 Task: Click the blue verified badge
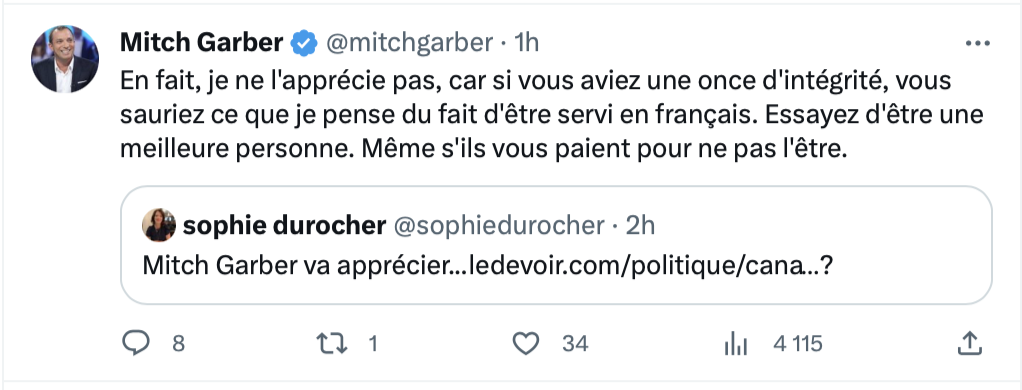coord(304,43)
